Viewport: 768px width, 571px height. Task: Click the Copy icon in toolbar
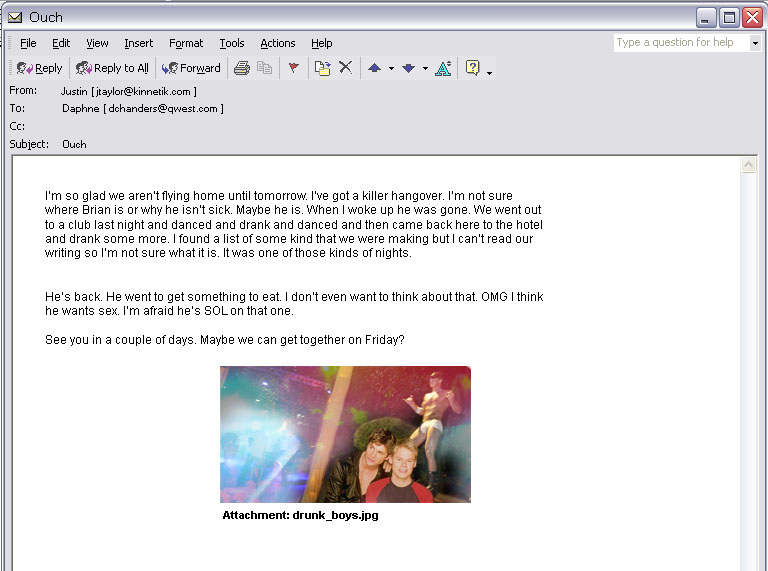(x=264, y=68)
